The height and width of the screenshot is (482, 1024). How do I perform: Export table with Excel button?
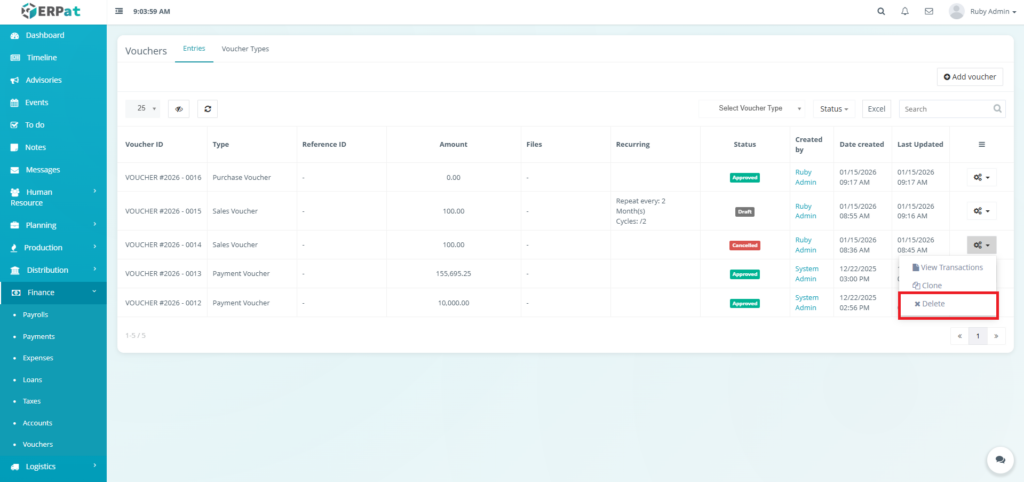point(876,109)
